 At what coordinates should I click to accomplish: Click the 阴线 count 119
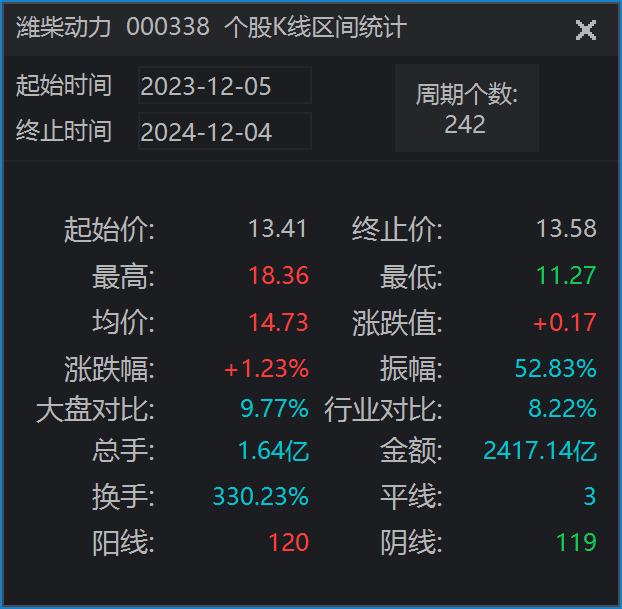(x=576, y=542)
